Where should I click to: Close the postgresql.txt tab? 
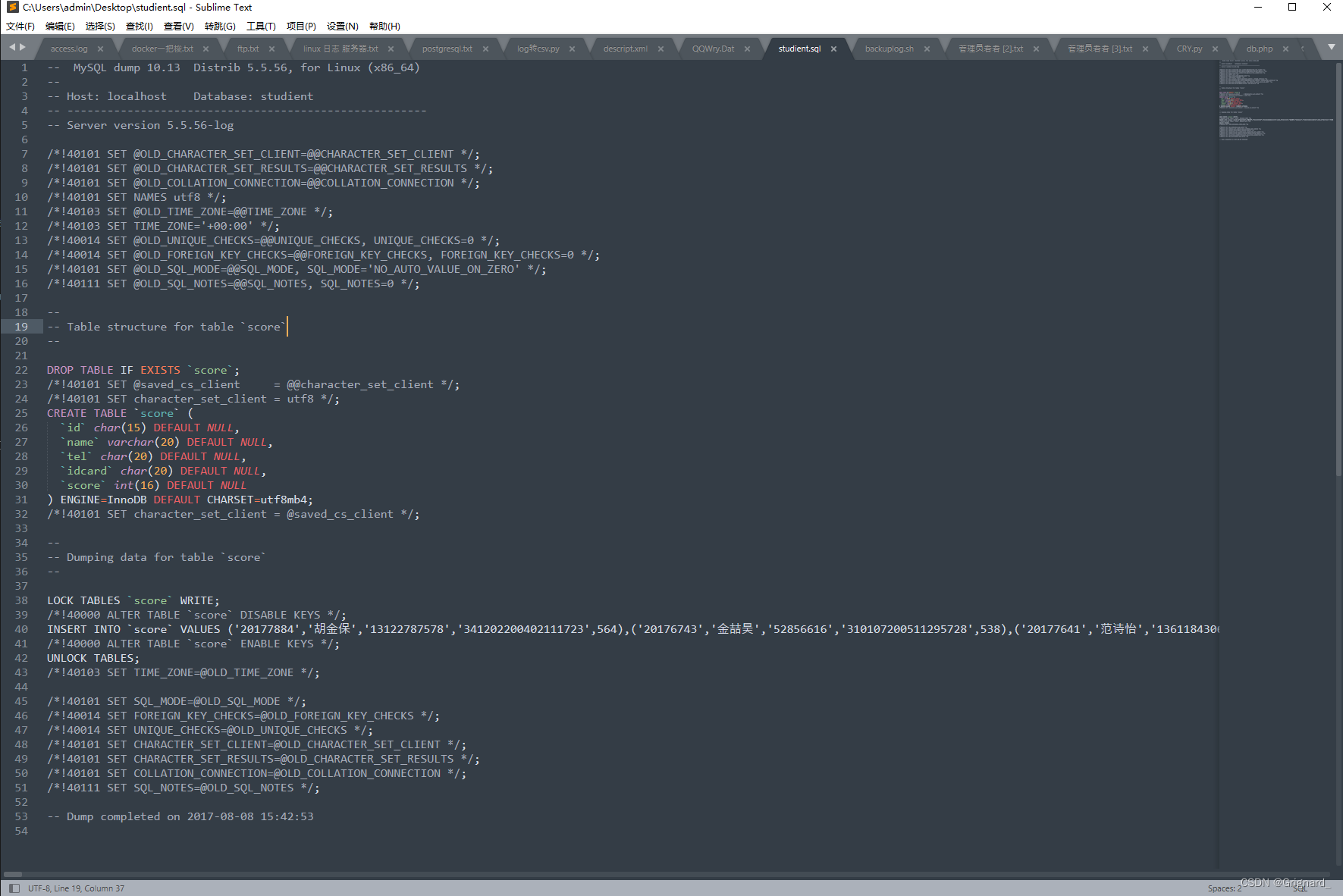click(x=485, y=49)
